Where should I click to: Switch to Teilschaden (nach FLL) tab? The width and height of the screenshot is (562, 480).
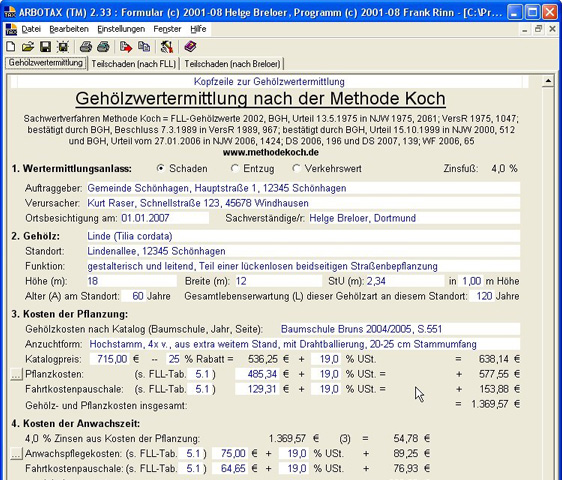(x=134, y=64)
